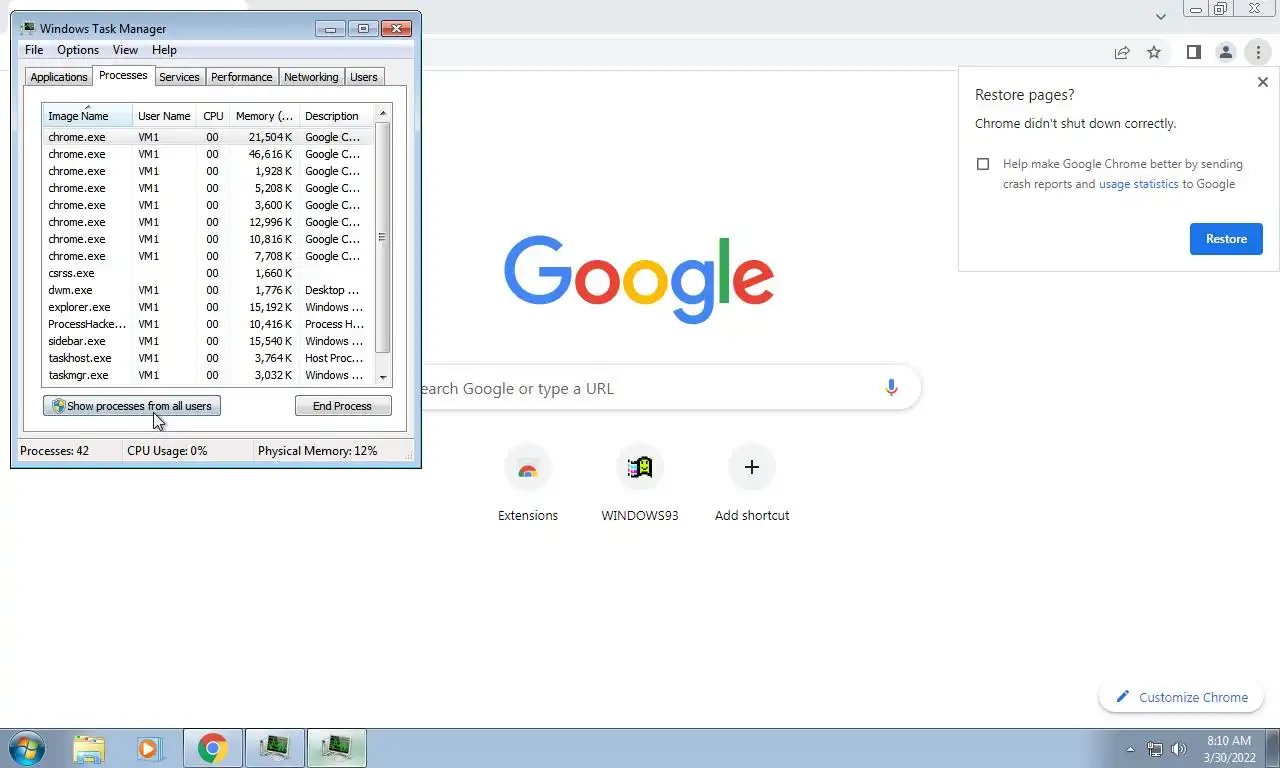Sort processes by Image Name column

coord(87,116)
